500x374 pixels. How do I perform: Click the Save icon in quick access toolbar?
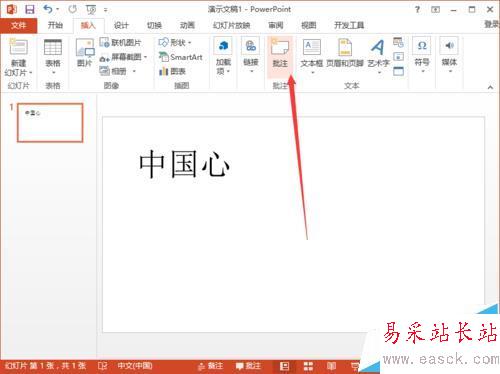point(30,9)
